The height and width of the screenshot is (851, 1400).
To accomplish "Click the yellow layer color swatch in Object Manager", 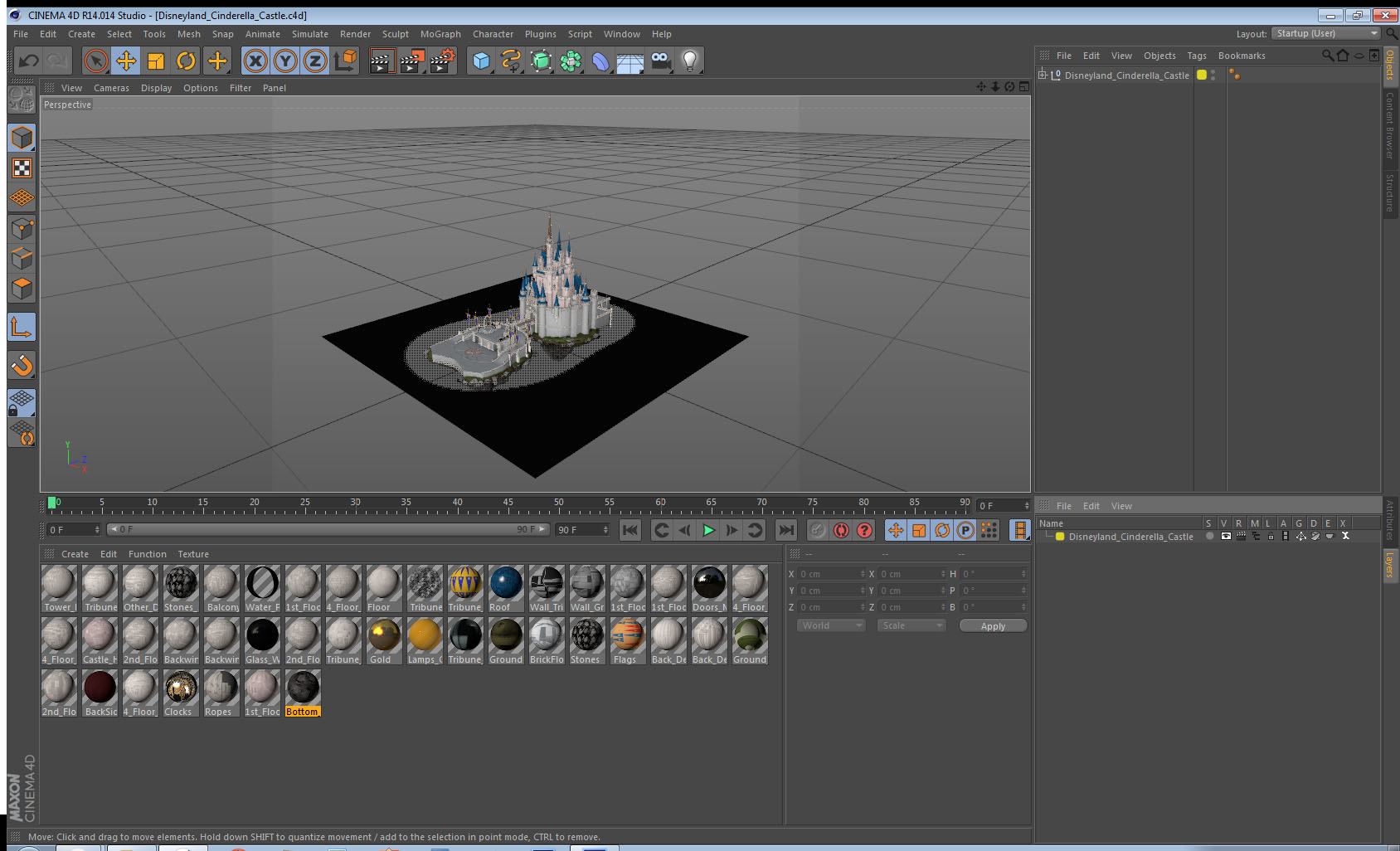I will point(1201,75).
